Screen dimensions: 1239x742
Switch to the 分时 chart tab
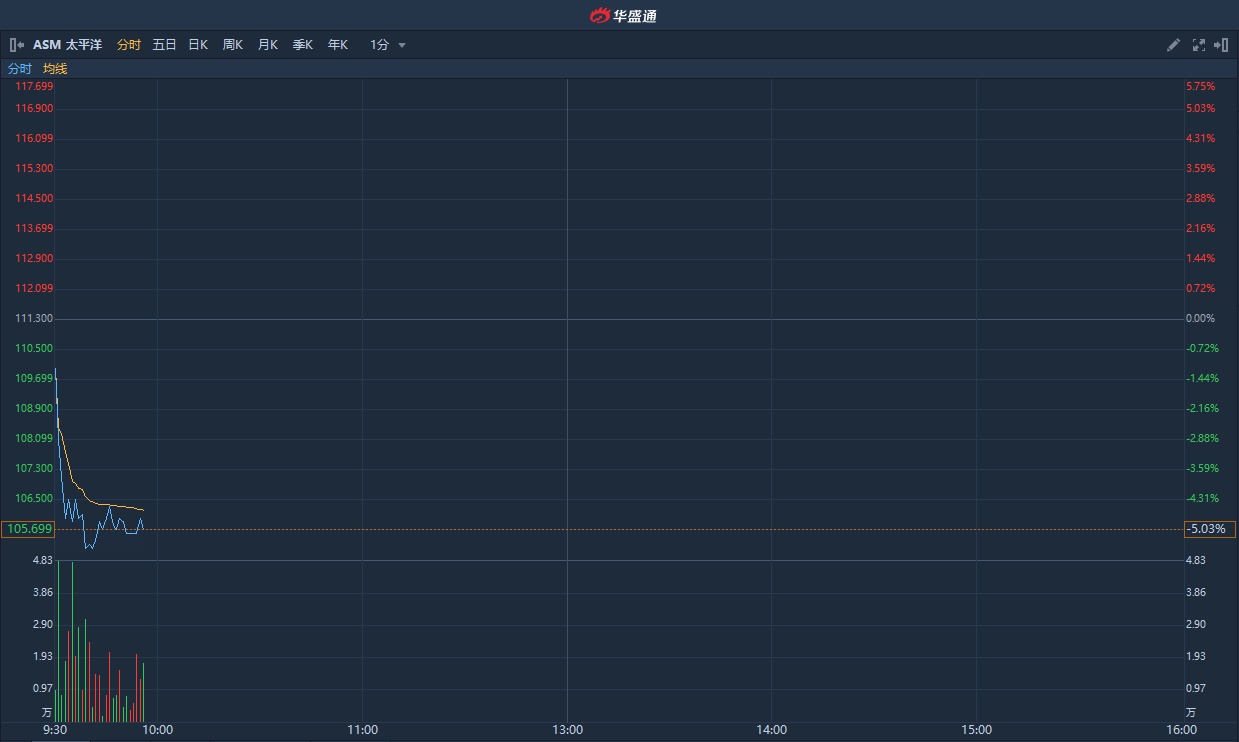[129, 45]
